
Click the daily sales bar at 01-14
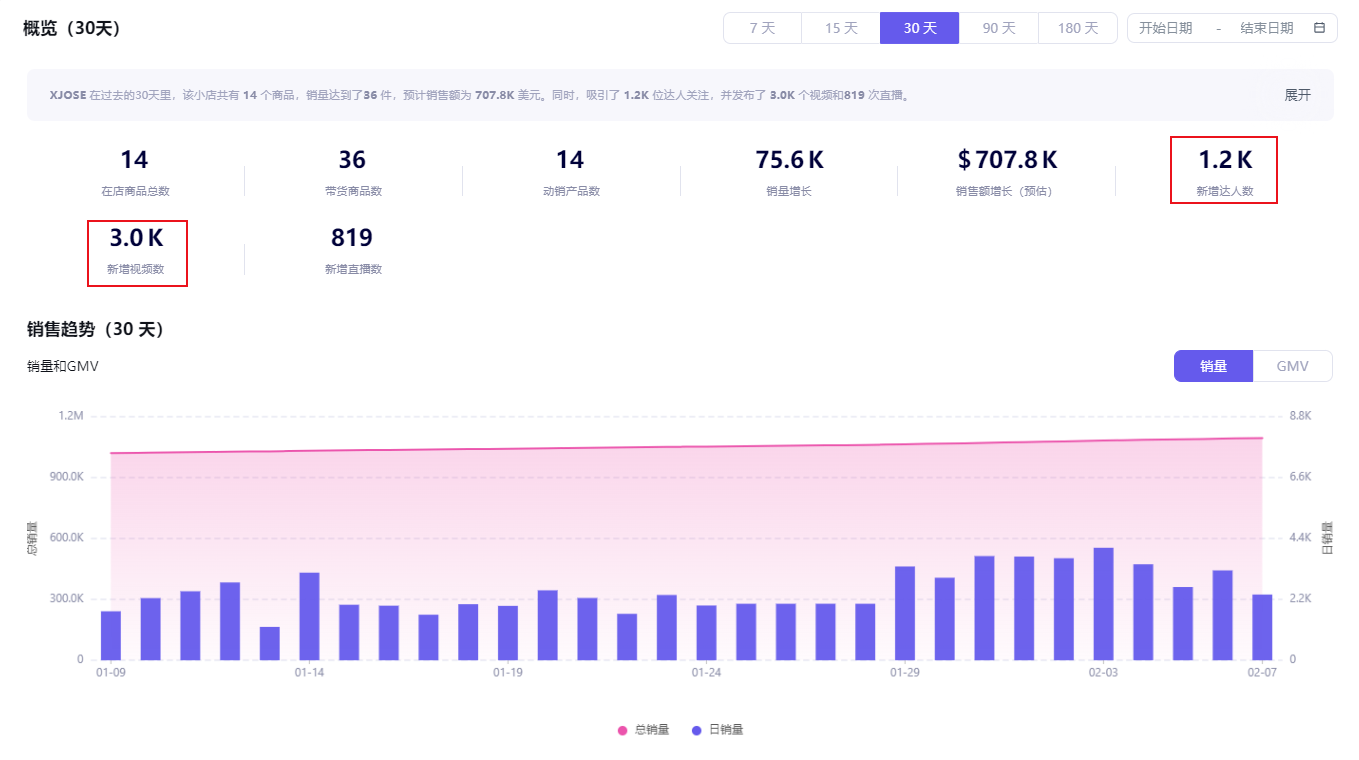coord(309,616)
